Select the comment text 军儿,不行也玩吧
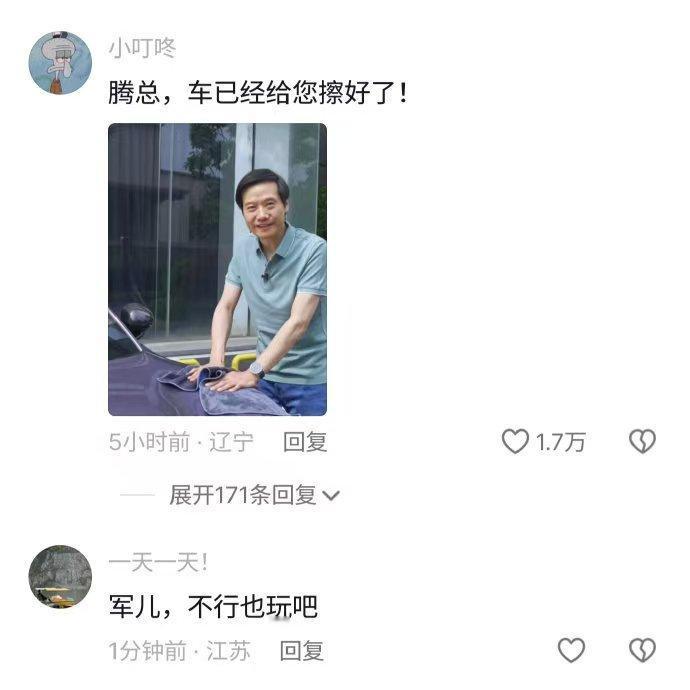This screenshot has height=690, width=690. (x=213, y=606)
